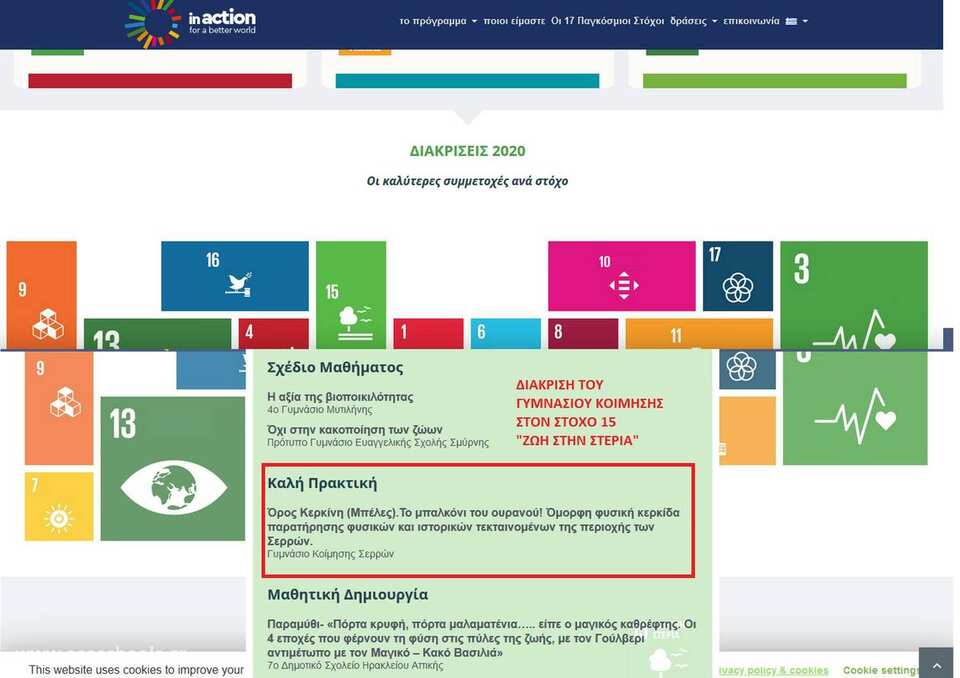Click Οι καλύτερες συμμετοχές ανά στόχο subtitle
Image resolution: width=960 pixels, height=678 pixels.
(467, 181)
